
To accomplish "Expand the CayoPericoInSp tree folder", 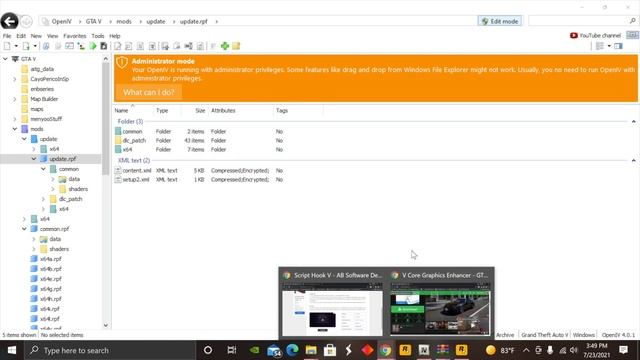I will point(15,79).
